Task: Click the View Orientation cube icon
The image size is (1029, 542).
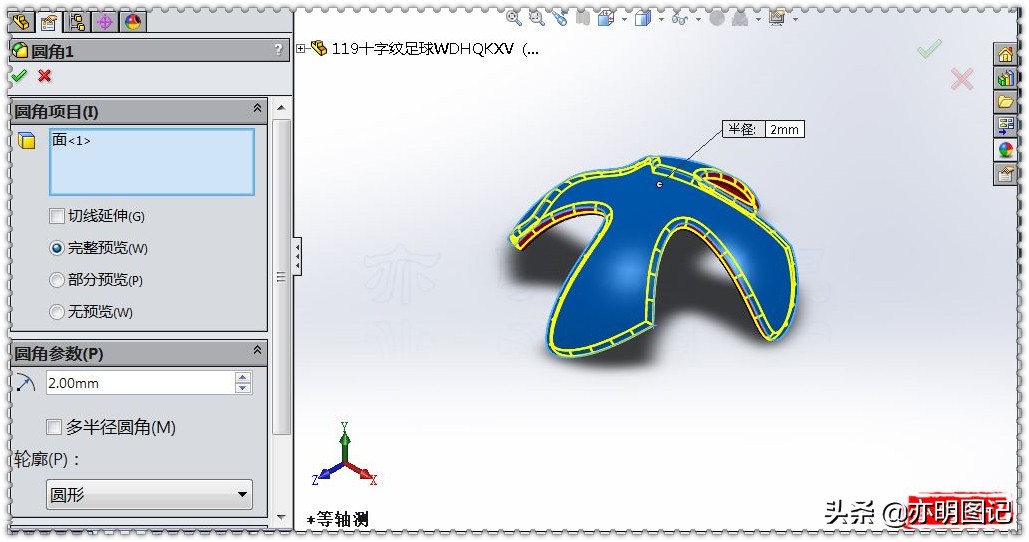Action: click(606, 18)
